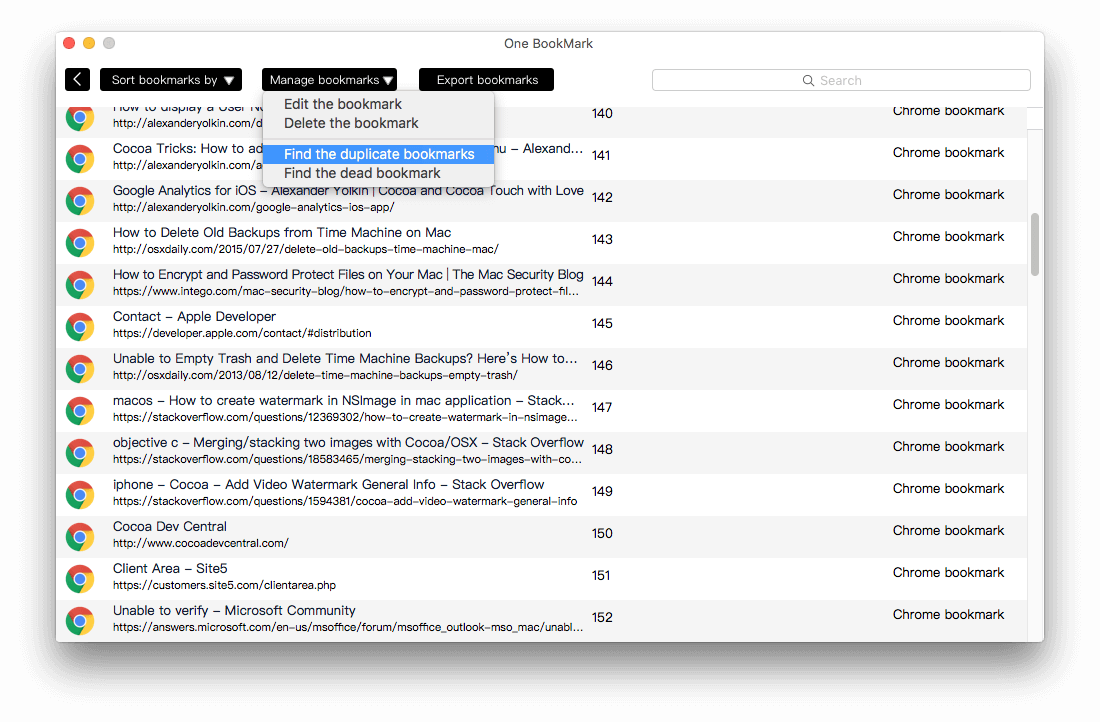Select 'objective c – Merging/stacking two images' title
This screenshot has width=1100, height=722.
348,442
